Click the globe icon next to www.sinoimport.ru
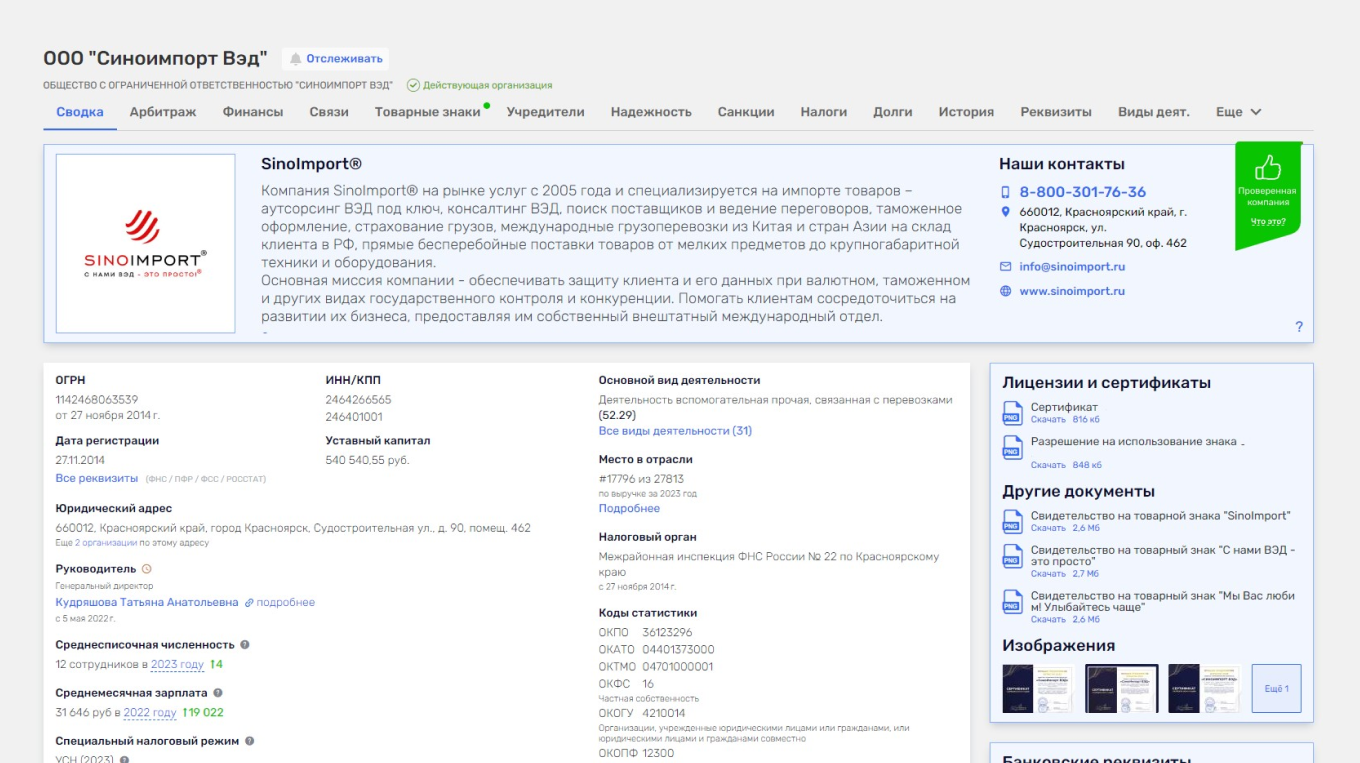The image size is (1360, 763). 1004,293
